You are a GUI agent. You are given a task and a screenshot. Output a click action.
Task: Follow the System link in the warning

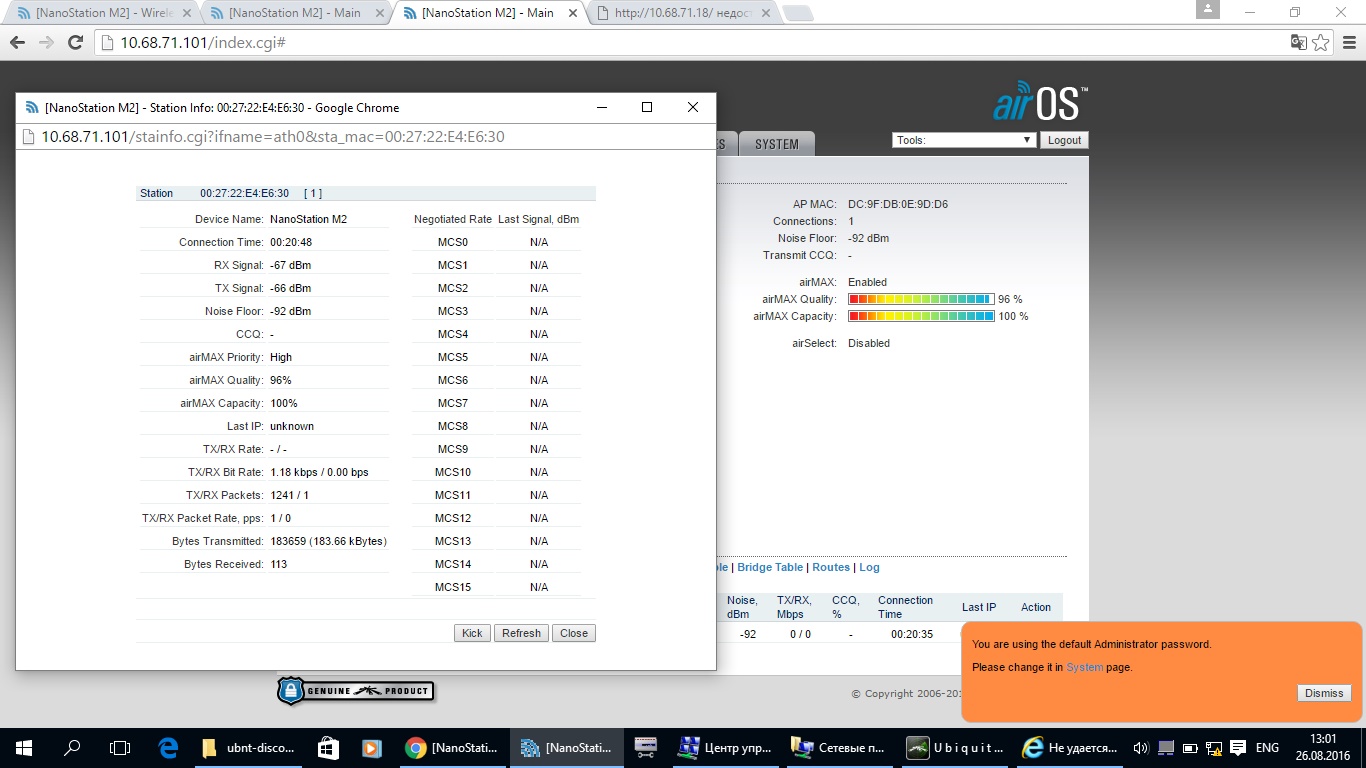pos(1084,667)
